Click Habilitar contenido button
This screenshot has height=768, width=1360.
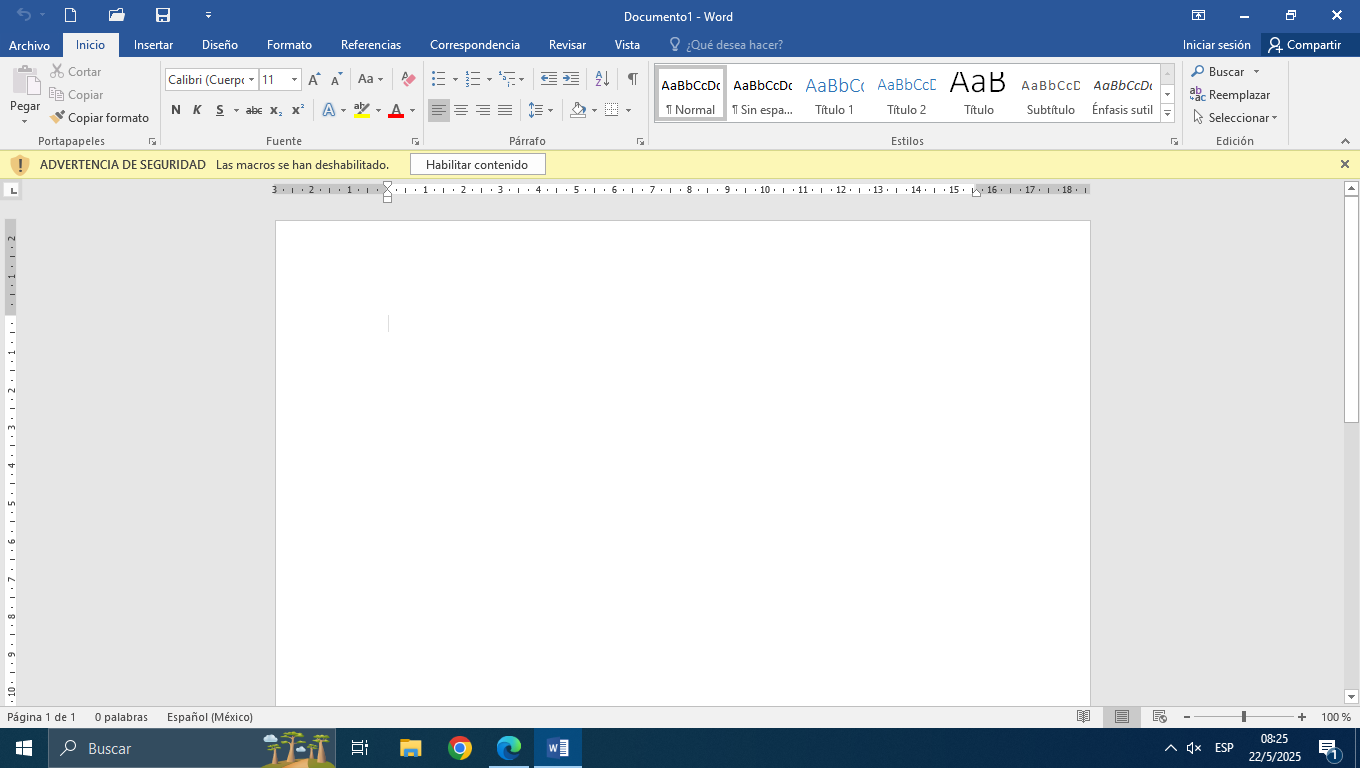[477, 164]
